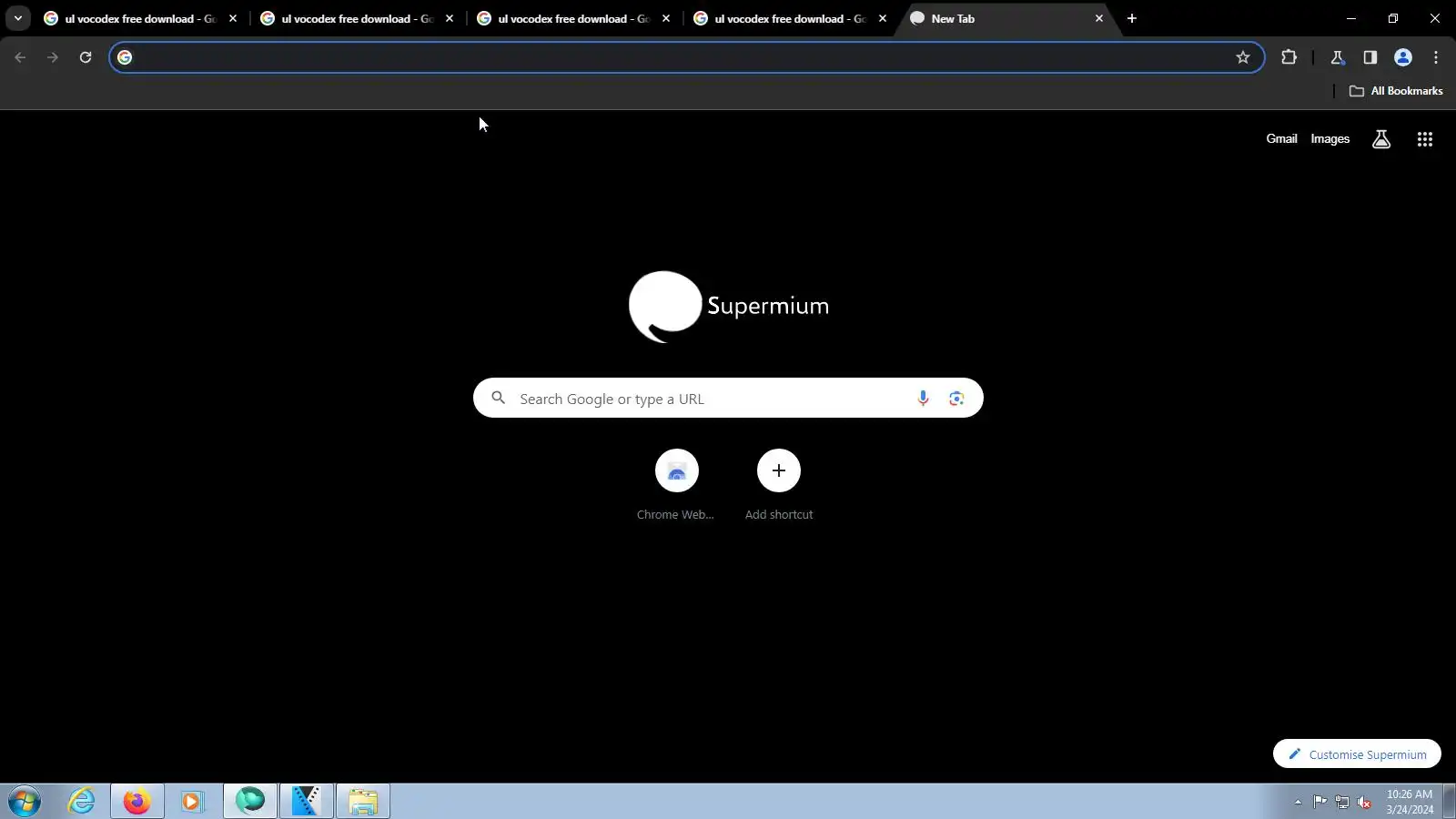Open the tab search dropdown arrow
1456x819 pixels.
pyautogui.click(x=18, y=18)
